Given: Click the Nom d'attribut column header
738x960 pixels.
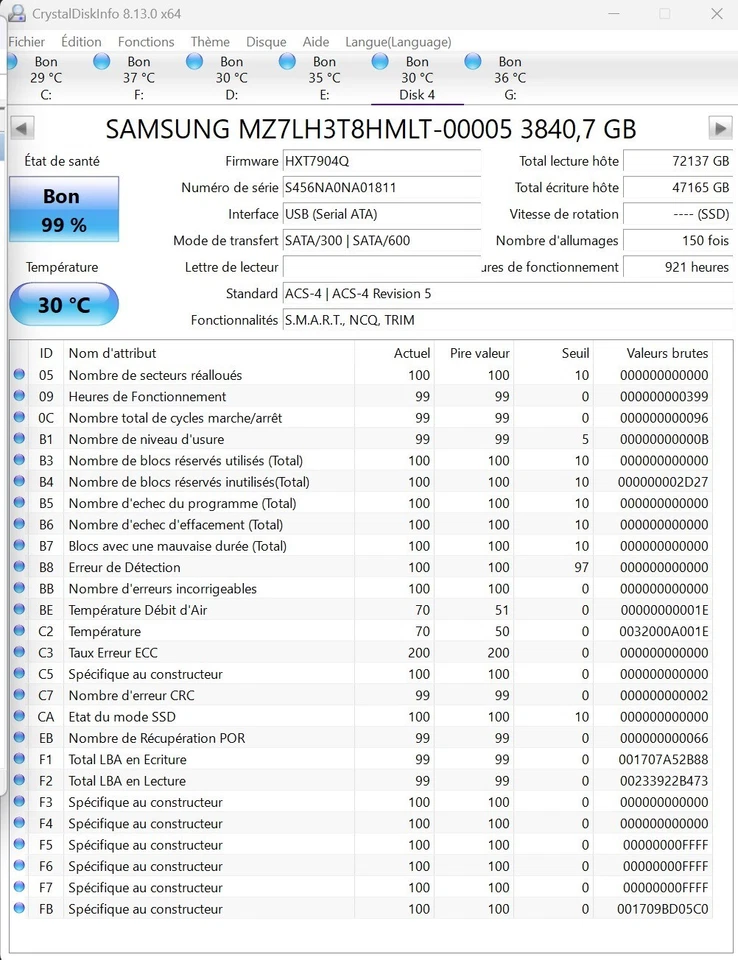Looking at the screenshot, I should pos(208,353).
